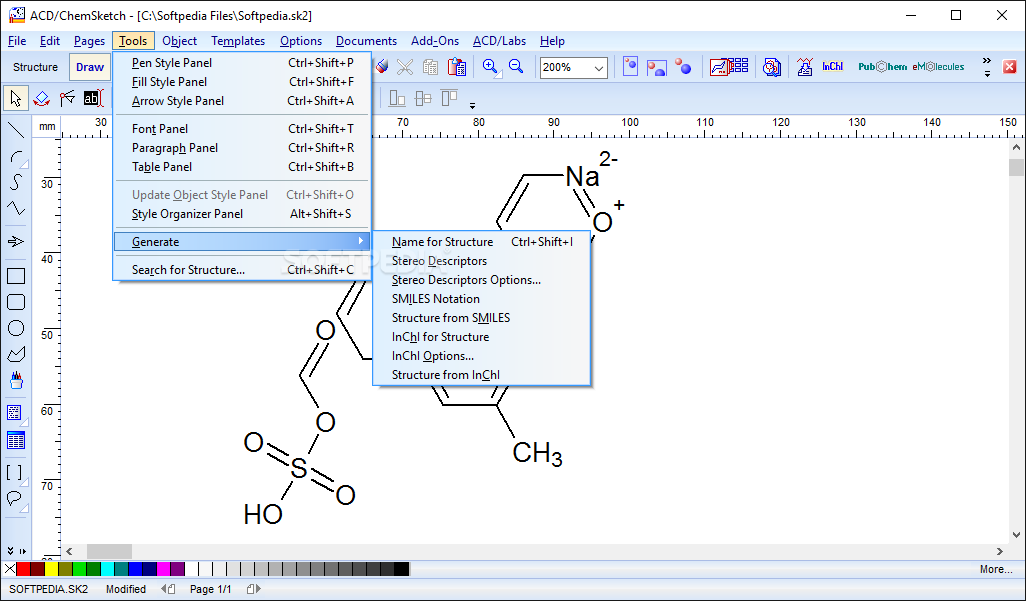Activate the 'ab' Text tool
Image resolution: width=1026 pixels, height=601 pixels.
pos(93,98)
